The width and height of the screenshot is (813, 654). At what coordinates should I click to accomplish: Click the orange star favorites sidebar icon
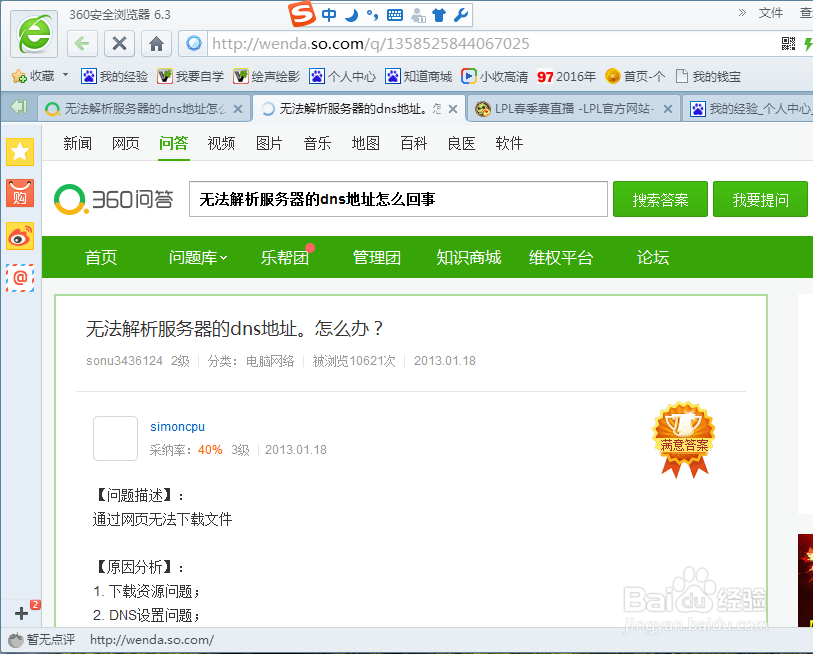[20, 152]
